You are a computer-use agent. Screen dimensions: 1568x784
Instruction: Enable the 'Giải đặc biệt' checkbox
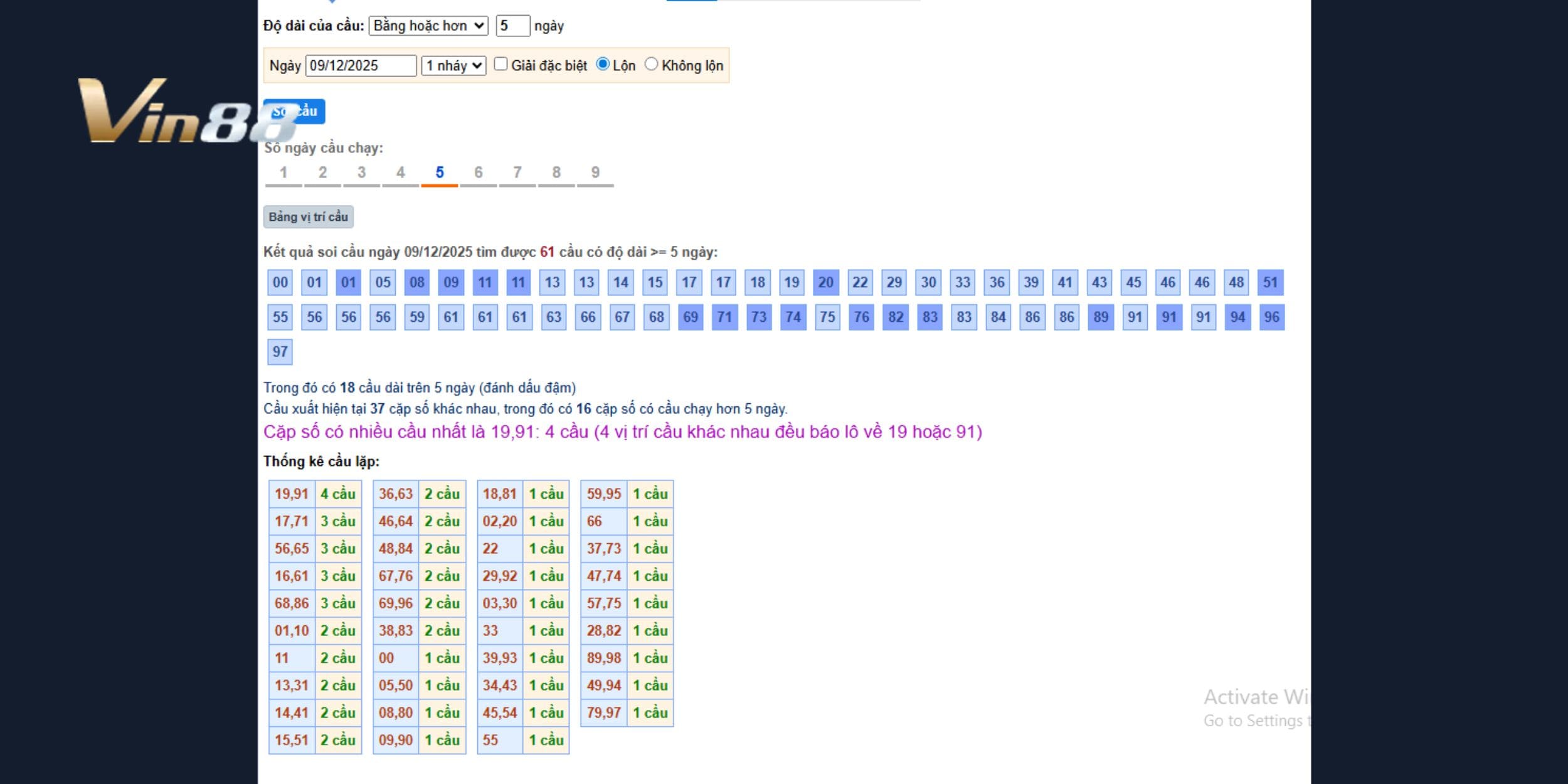(501, 64)
